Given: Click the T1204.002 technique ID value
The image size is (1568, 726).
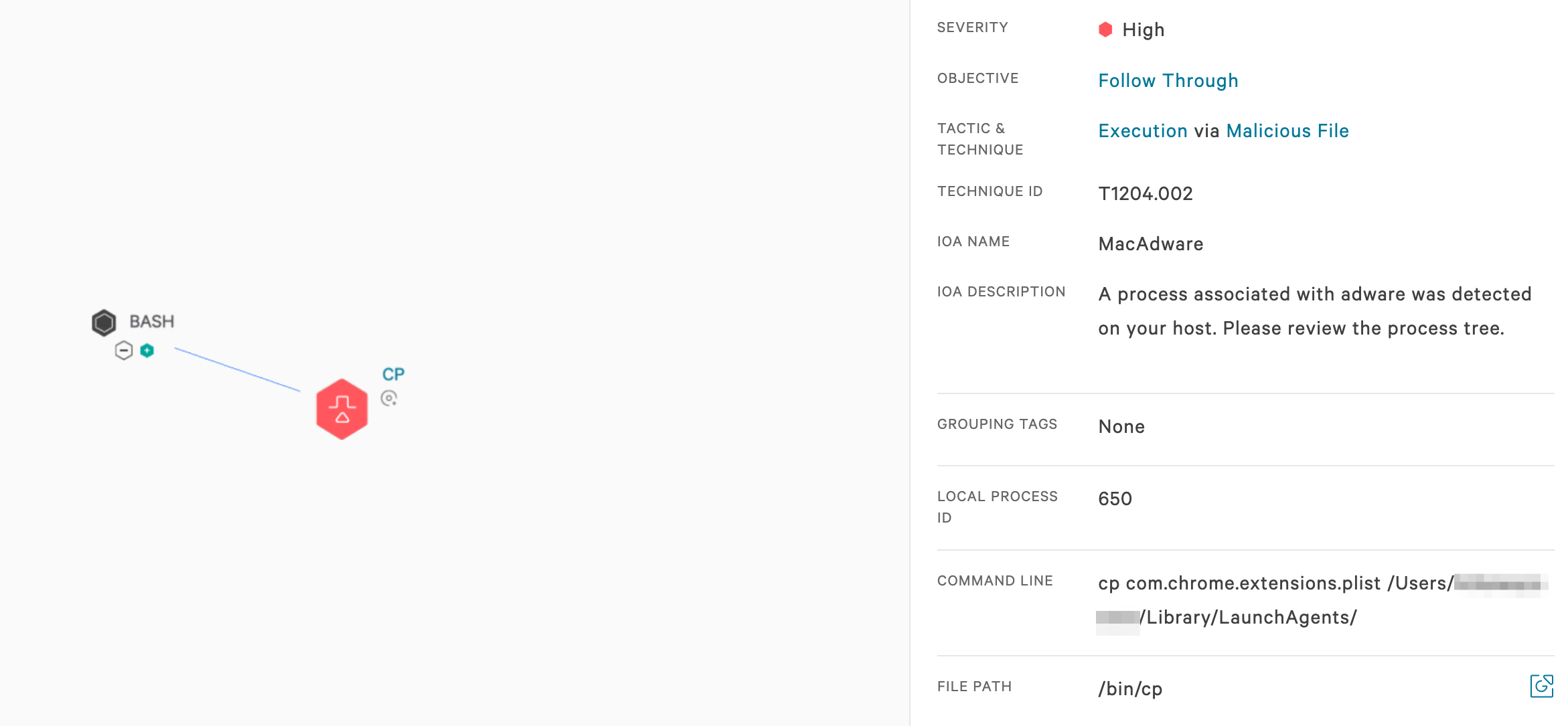Looking at the screenshot, I should (1146, 194).
